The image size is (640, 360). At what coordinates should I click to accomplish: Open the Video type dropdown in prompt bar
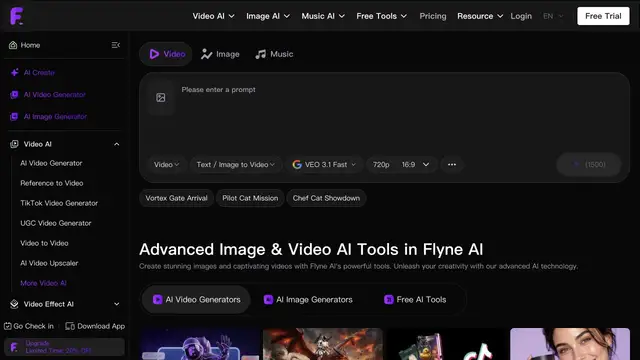[x=167, y=164]
